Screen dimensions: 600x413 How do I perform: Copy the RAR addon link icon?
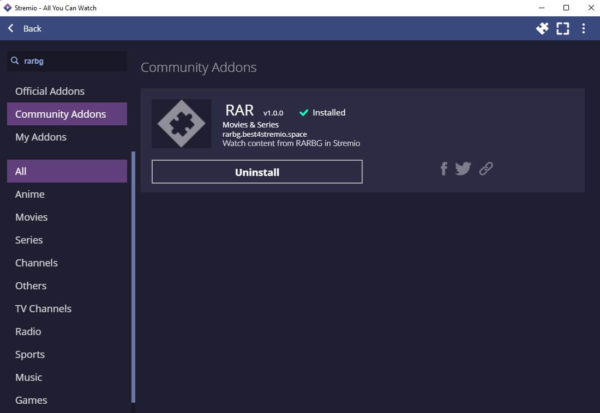pyautogui.click(x=486, y=168)
